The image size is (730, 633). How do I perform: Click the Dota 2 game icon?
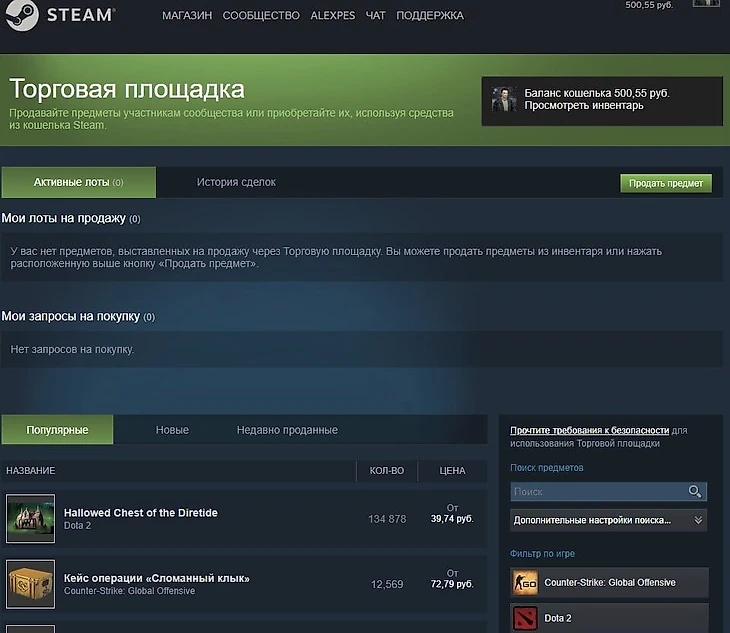[x=525, y=619]
